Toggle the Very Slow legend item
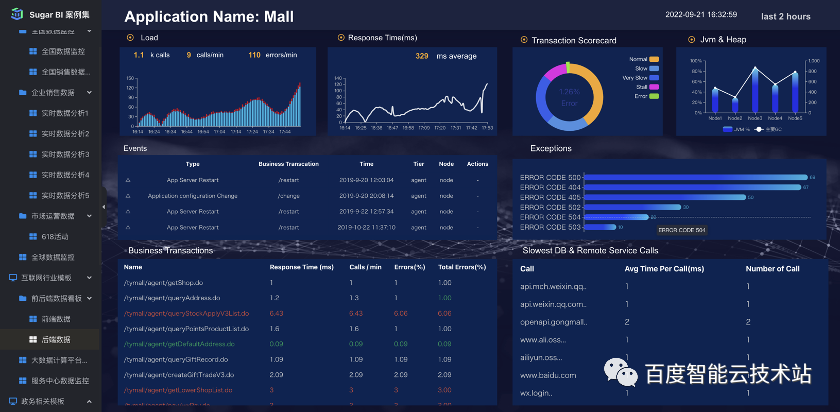This screenshot has height=412, width=840. tap(641, 78)
